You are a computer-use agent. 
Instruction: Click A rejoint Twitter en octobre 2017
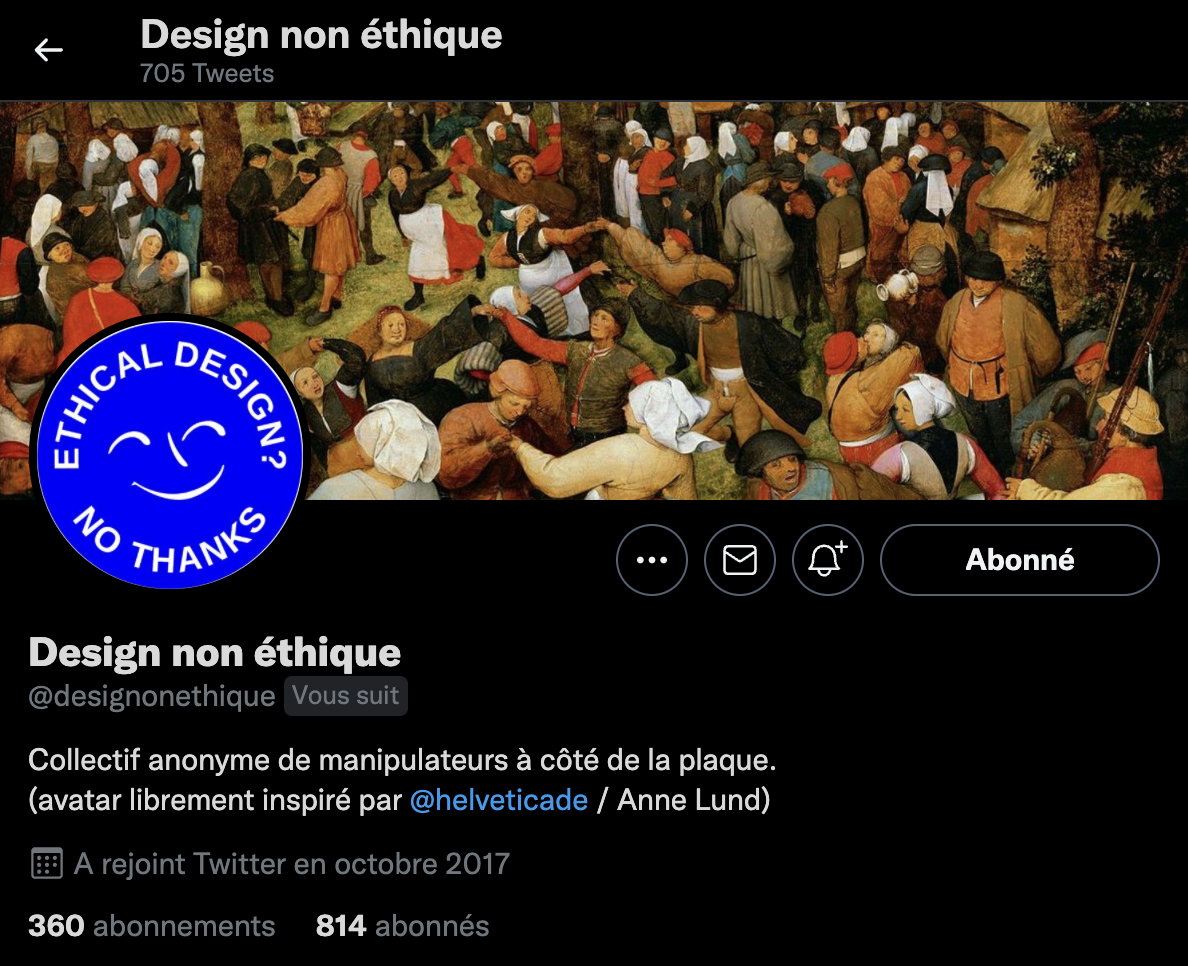coord(292,864)
